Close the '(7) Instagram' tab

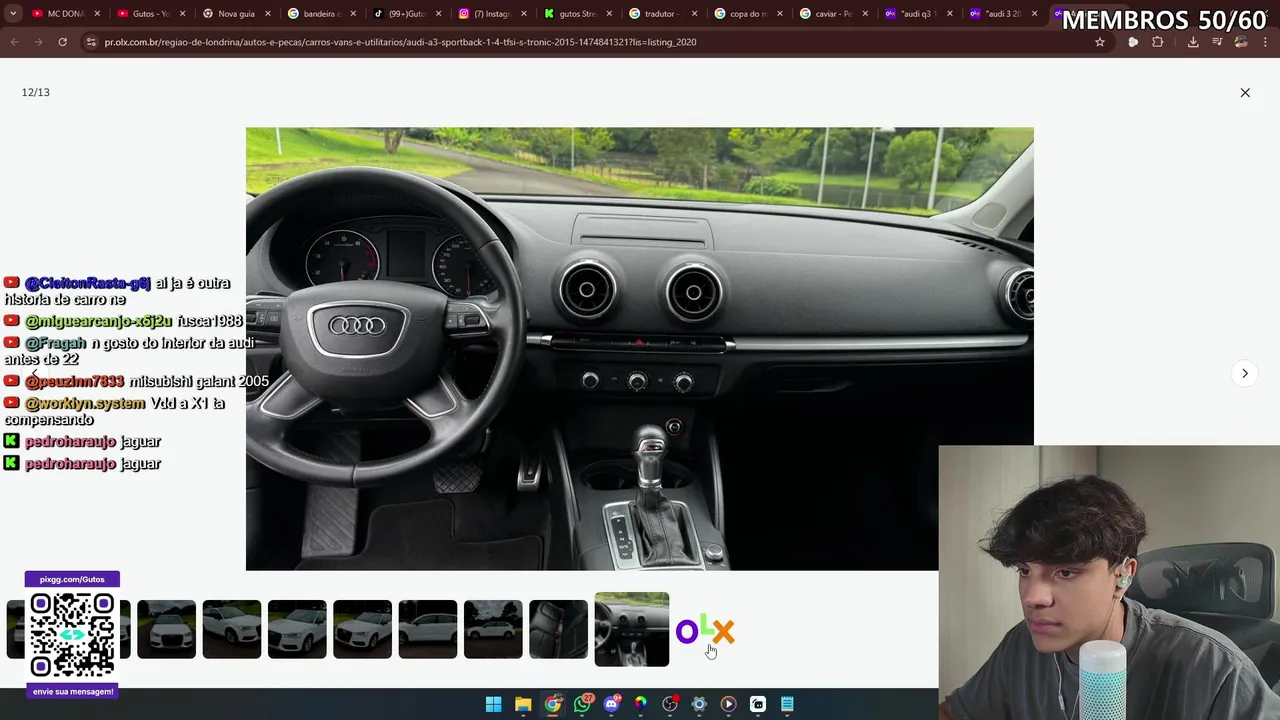pos(523,14)
